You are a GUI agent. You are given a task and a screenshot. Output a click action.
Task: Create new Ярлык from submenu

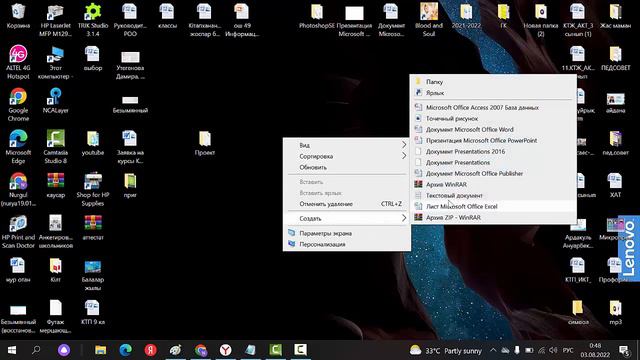[493, 93]
